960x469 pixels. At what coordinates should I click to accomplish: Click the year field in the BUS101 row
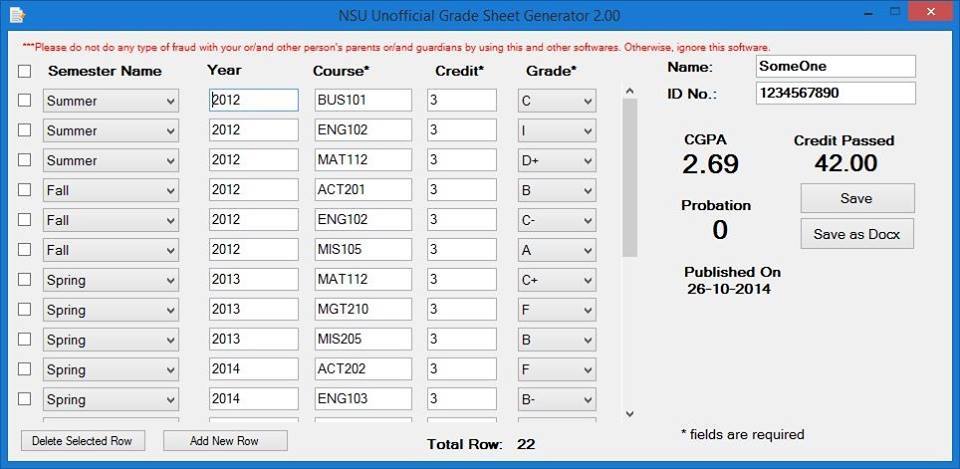[x=253, y=100]
